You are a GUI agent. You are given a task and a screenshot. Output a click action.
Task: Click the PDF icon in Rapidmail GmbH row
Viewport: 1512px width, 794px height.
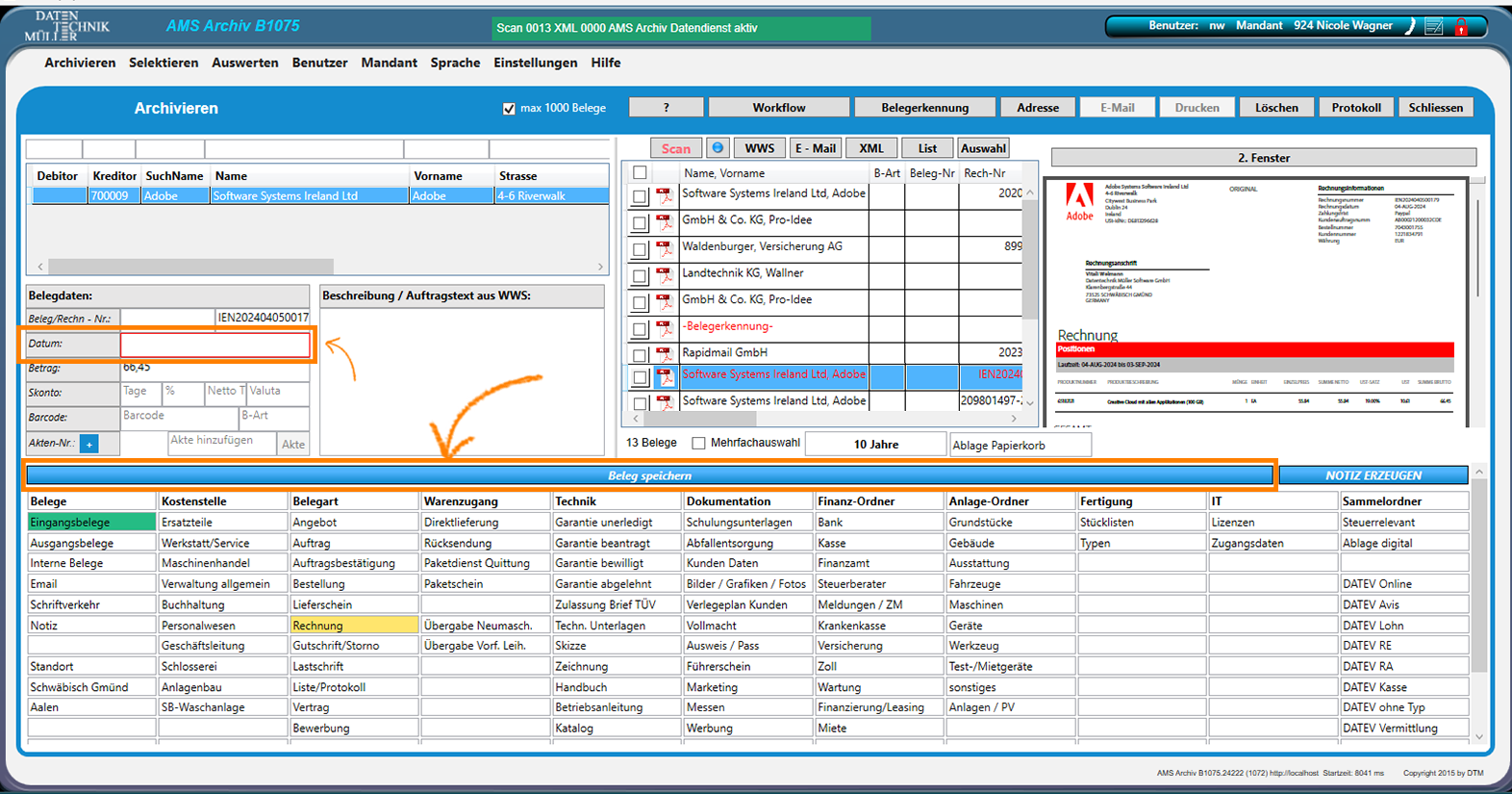(665, 354)
